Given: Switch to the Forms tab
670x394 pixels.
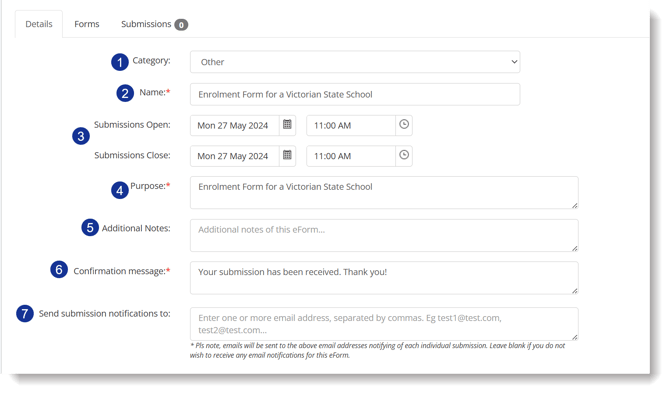Looking at the screenshot, I should click(x=87, y=24).
